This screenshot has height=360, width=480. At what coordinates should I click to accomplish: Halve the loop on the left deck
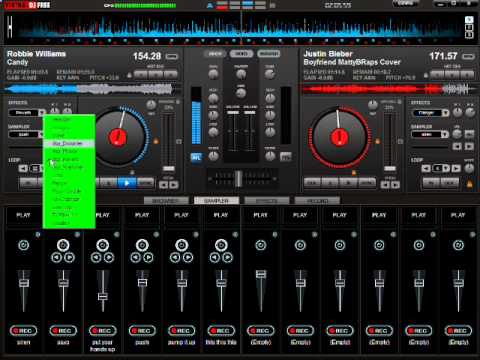[x=23, y=168]
